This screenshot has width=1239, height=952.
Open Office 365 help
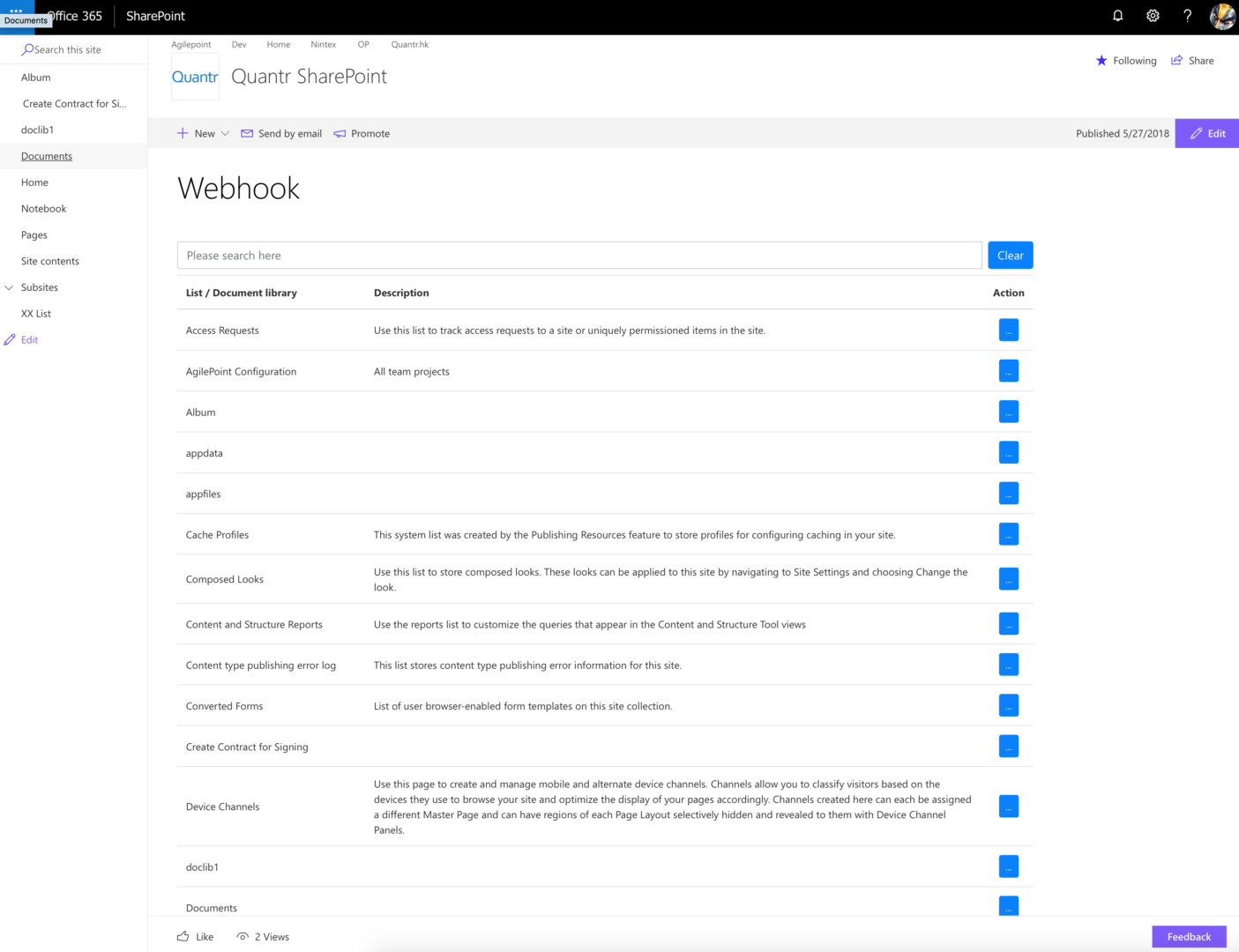coord(1187,16)
